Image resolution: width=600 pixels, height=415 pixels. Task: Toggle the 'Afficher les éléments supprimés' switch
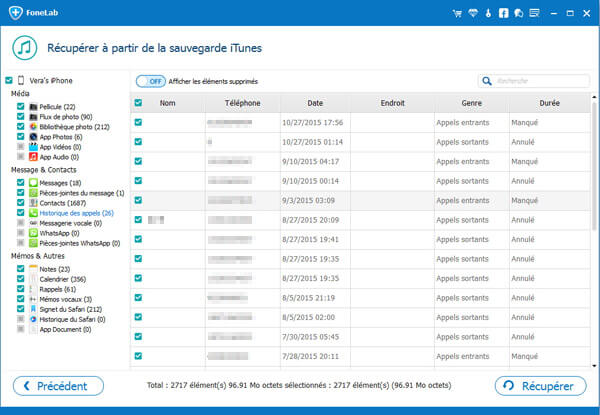150,81
